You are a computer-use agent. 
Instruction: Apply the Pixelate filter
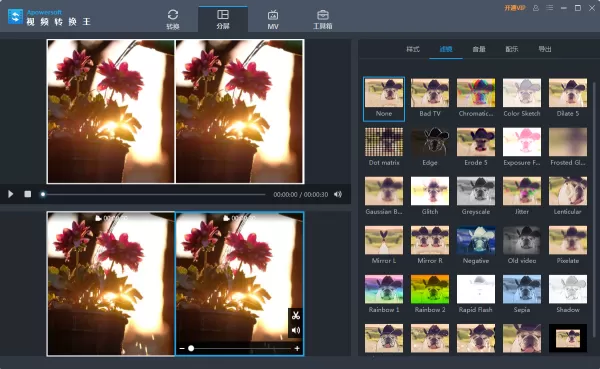[x=568, y=245]
